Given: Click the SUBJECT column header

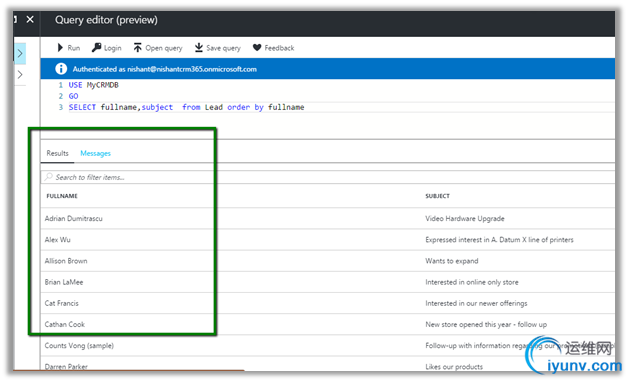Looking at the screenshot, I should (x=437, y=196).
